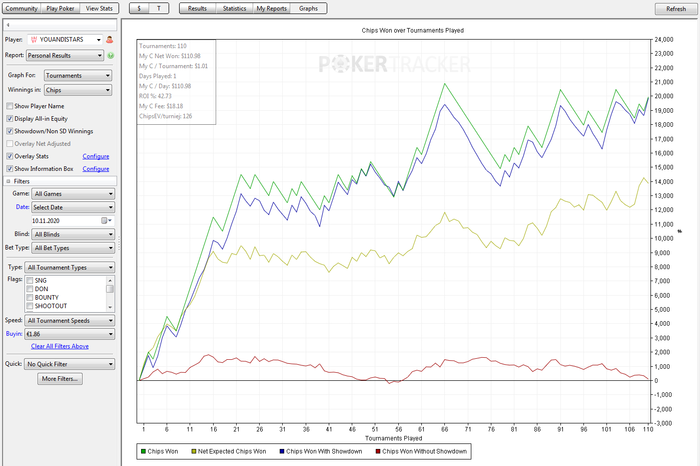This screenshot has height=466, width=700.
Task: Click the search field at panel top
Action: (60, 25)
